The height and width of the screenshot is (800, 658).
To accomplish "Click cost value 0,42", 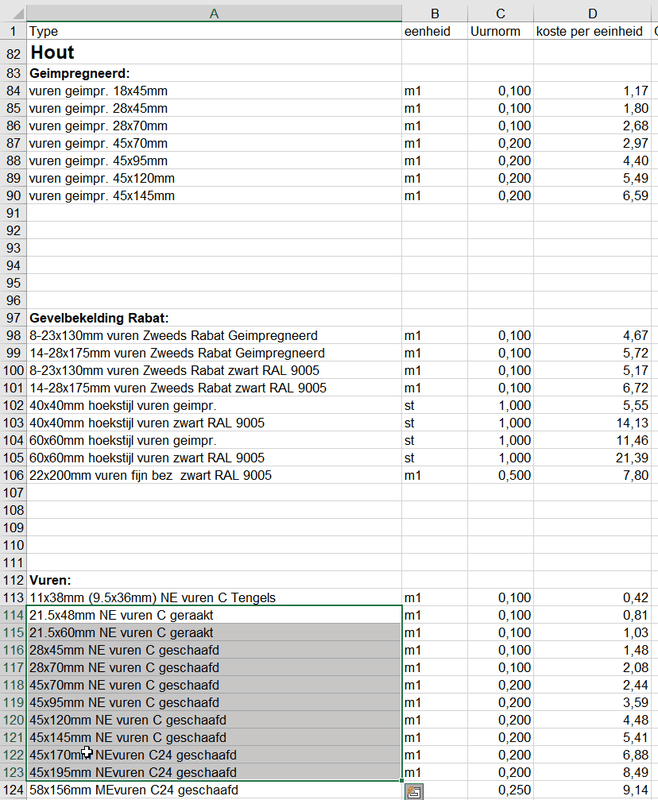I will pos(592,597).
